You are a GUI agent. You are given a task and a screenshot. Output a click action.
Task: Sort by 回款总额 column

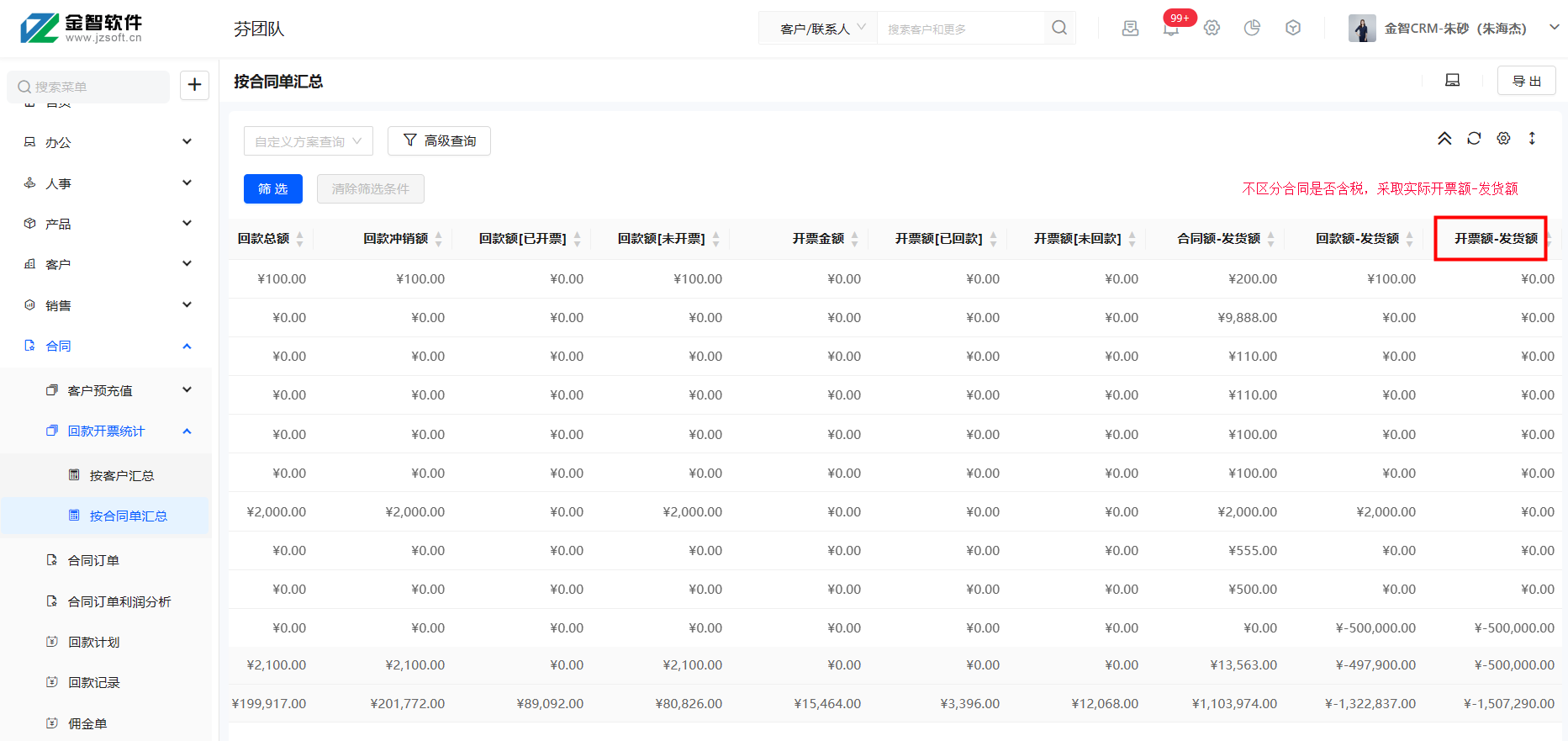click(x=300, y=239)
